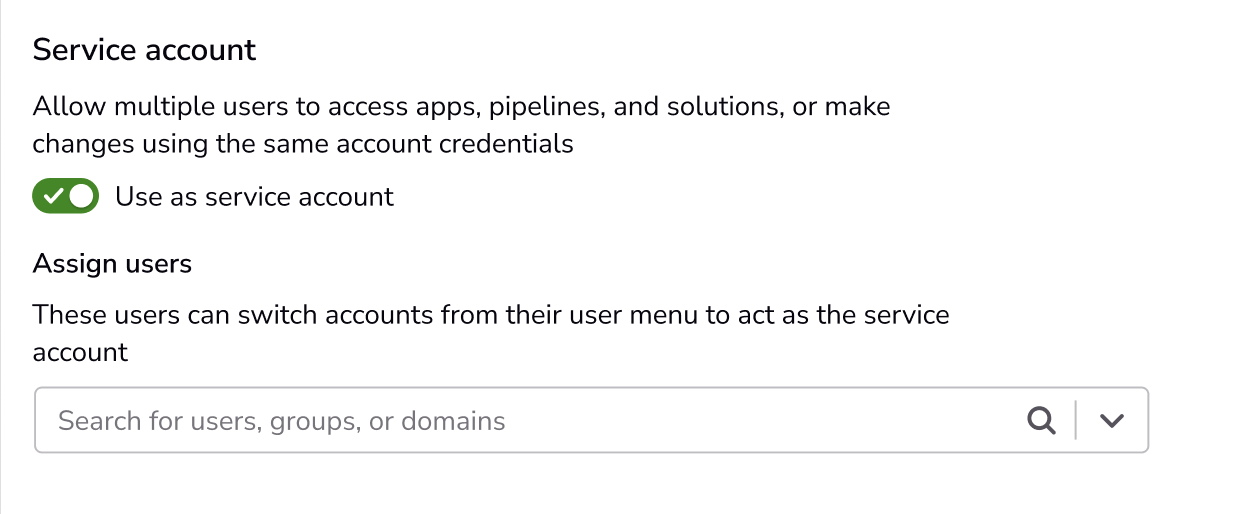Select the "Assign users" subheading
Image resolution: width=1248 pixels, height=514 pixels.
pyautogui.click(x=112, y=264)
